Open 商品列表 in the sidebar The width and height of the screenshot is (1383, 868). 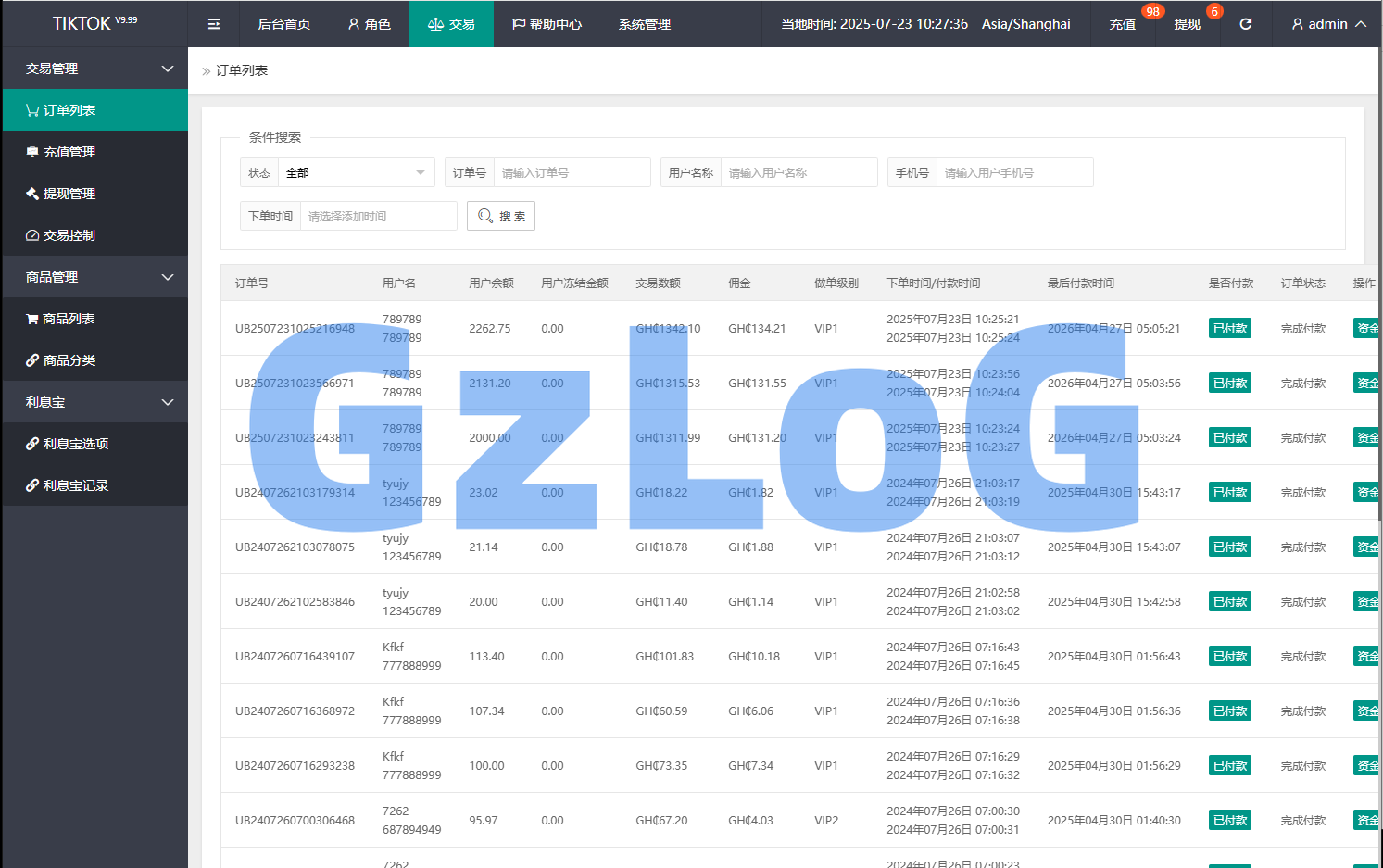tap(94, 319)
